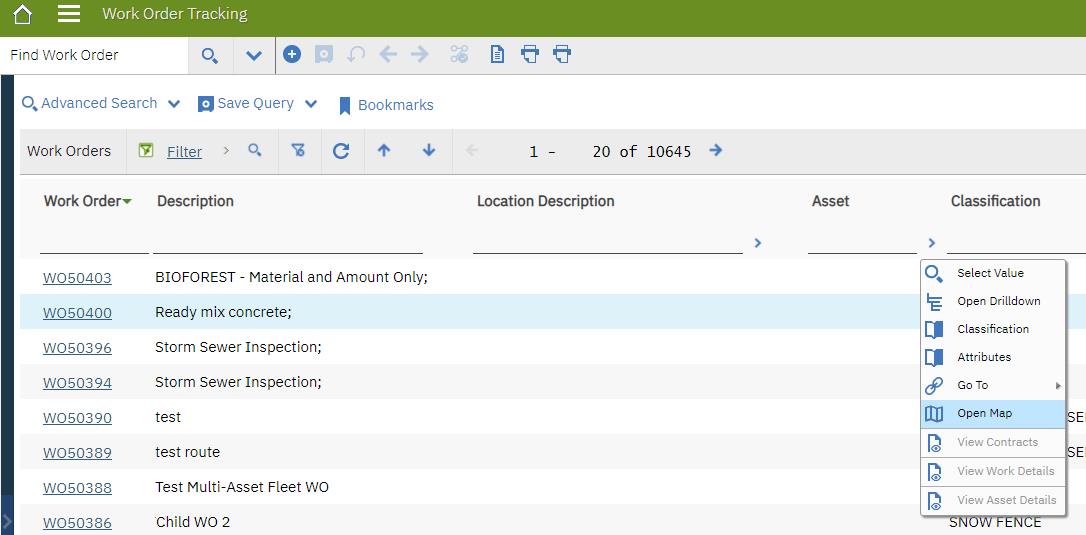The width and height of the screenshot is (1086, 535).
Task: Click the disabled View Work Details menu entry
Action: (993, 472)
